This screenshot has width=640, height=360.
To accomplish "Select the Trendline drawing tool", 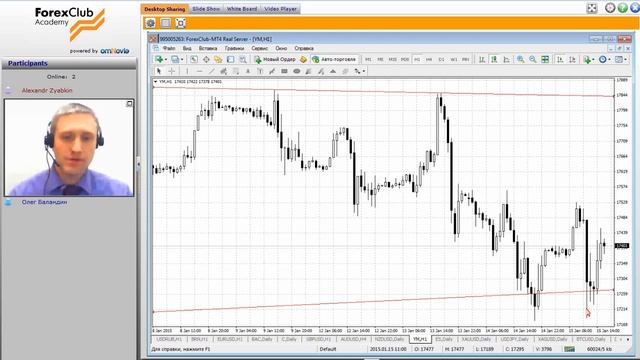I will tap(211, 71).
